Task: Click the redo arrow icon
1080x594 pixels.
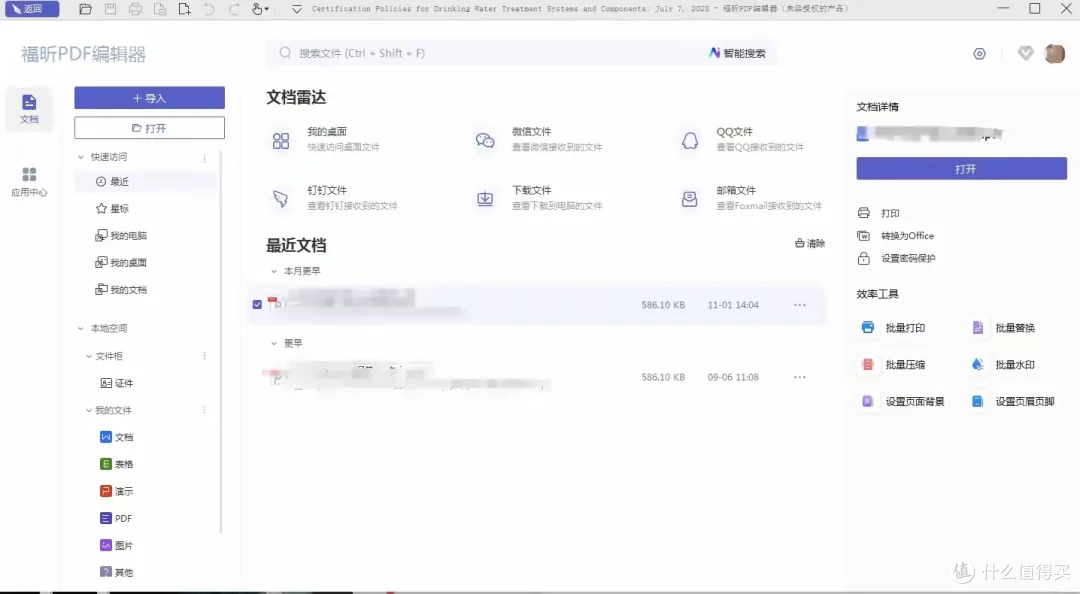Action: pos(234,10)
